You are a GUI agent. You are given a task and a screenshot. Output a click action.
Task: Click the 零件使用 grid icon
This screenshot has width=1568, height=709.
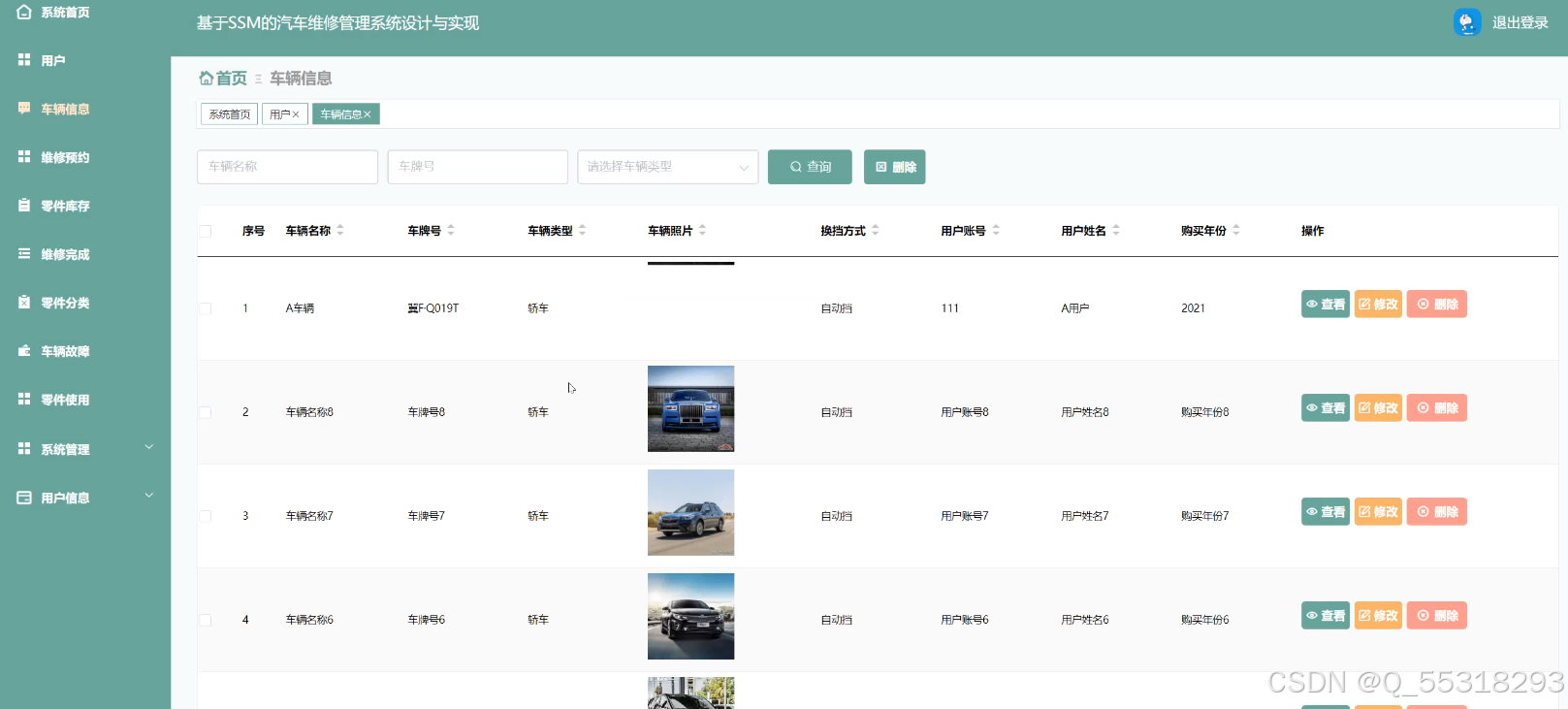click(24, 400)
